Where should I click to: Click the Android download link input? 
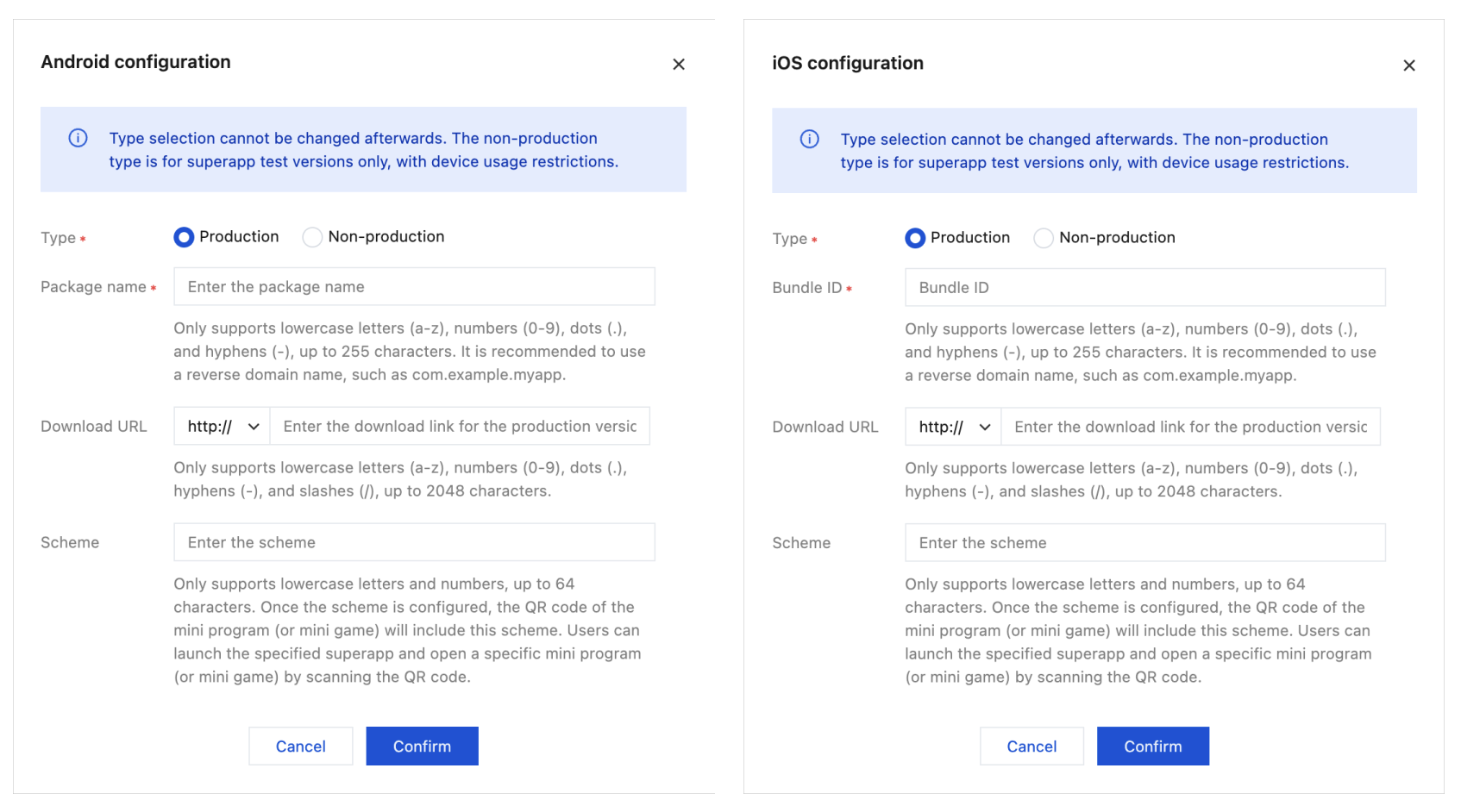click(x=460, y=427)
